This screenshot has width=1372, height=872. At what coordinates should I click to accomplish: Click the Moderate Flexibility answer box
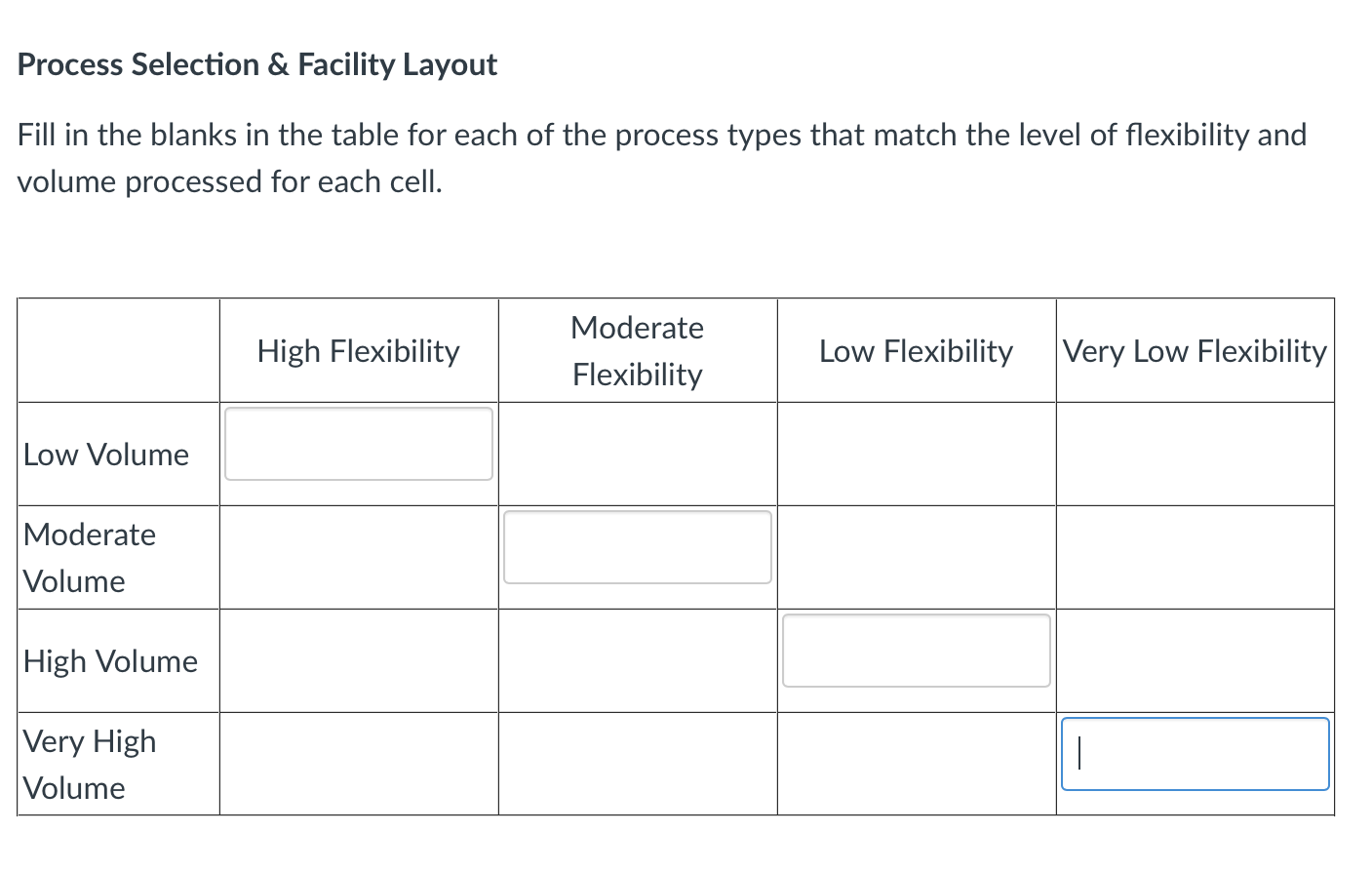click(637, 547)
